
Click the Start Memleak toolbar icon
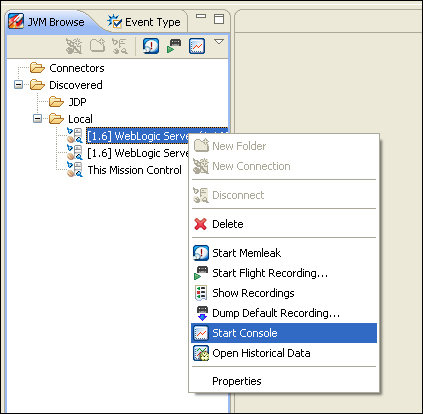pyautogui.click(x=151, y=46)
